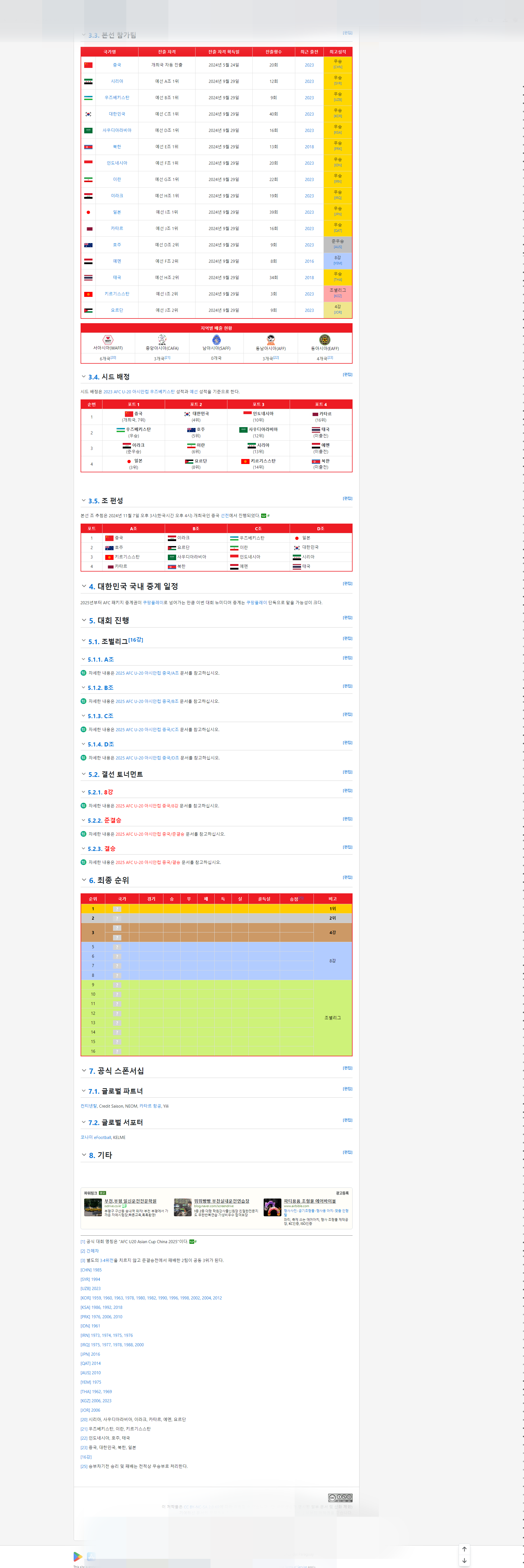524x1568 pixels.
Task: Collapse section 5.2 결선 토너먼트
Action: (x=84, y=774)
